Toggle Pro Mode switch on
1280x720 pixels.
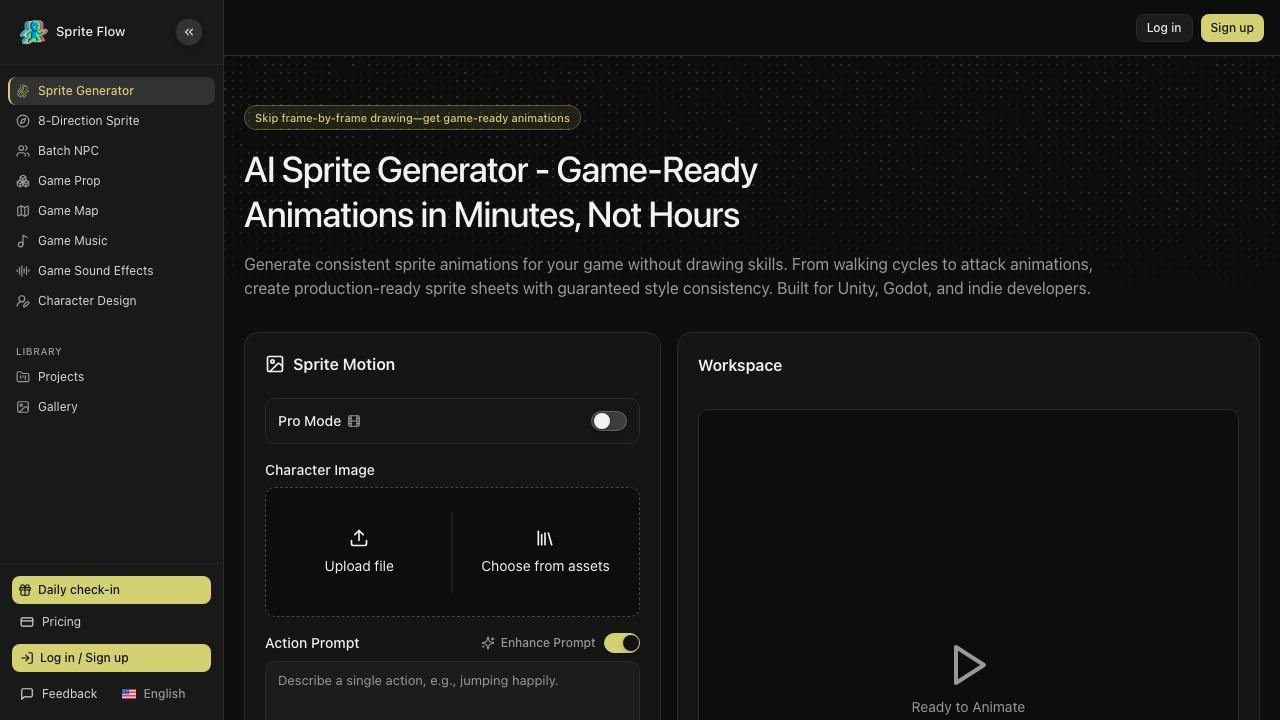(x=609, y=421)
